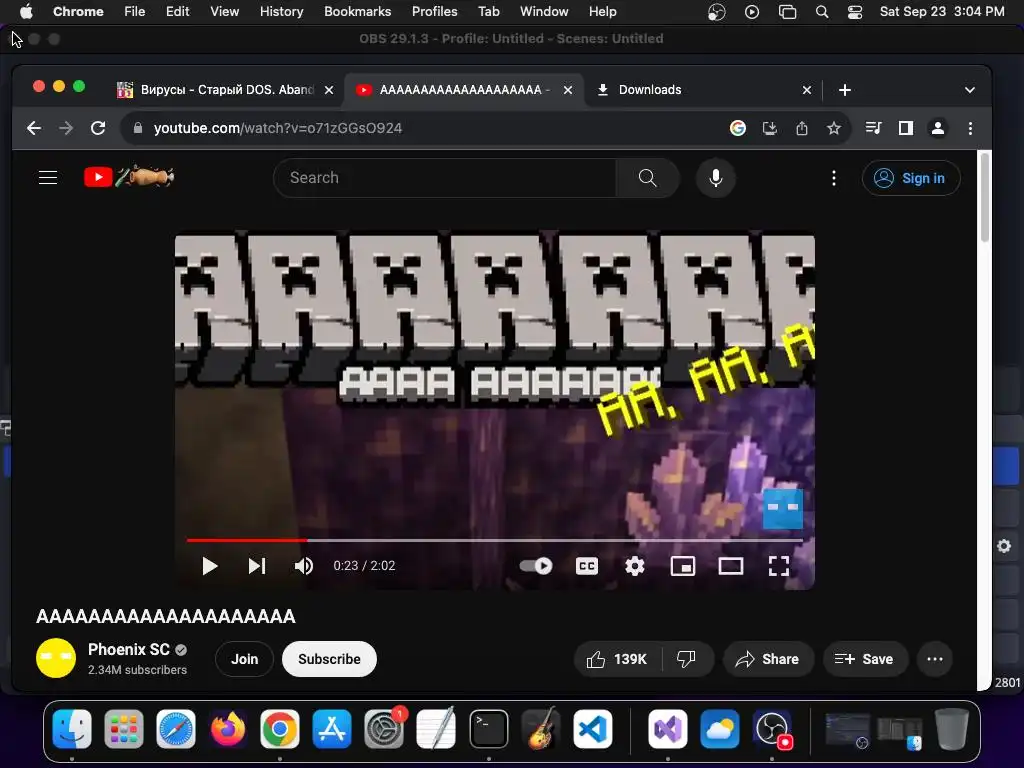Image resolution: width=1024 pixels, height=768 pixels.
Task: Open macOS Control Center icon
Action: coord(854,11)
